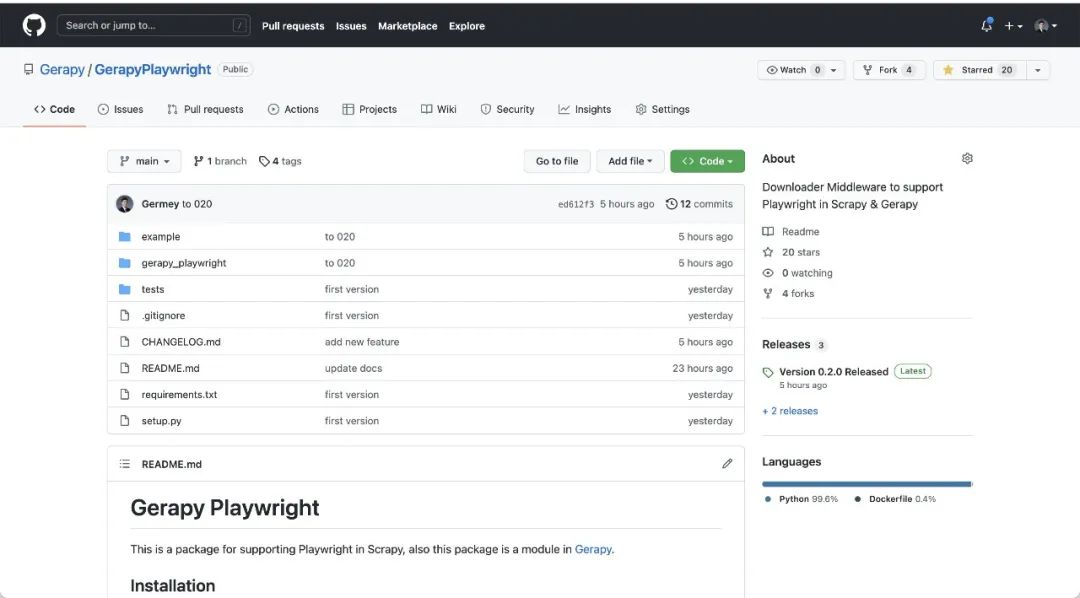Open the GerapyPlaywright repository name link
The width and height of the screenshot is (1080, 598).
(x=153, y=70)
